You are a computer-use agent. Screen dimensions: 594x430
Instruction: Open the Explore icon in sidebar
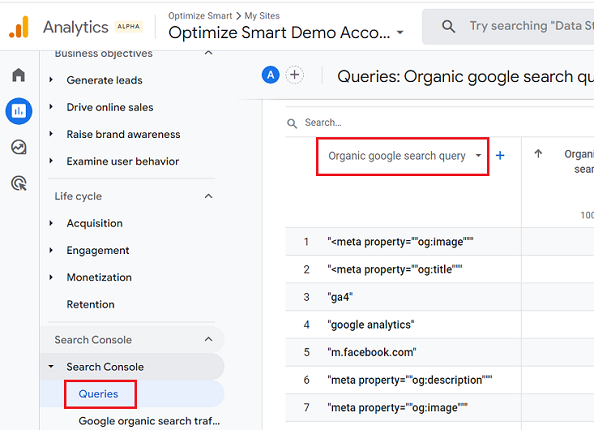(x=19, y=147)
